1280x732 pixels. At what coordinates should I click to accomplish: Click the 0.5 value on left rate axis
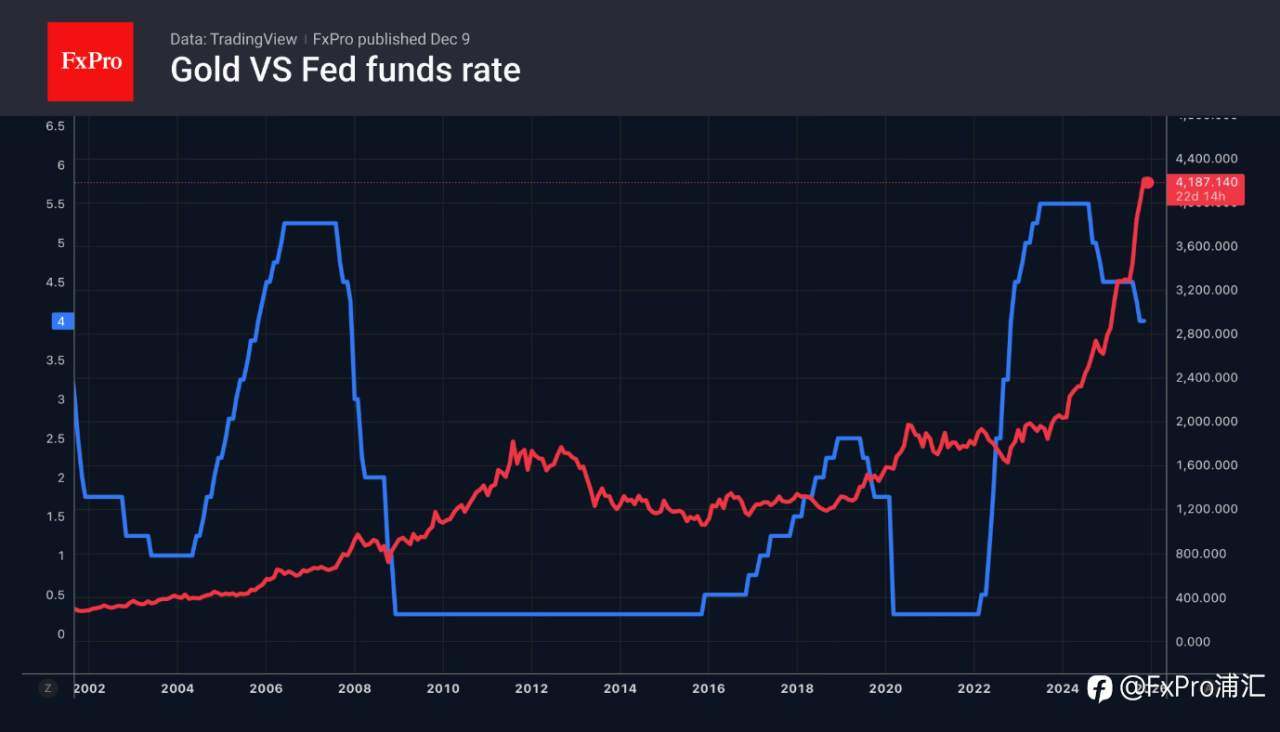(x=55, y=595)
